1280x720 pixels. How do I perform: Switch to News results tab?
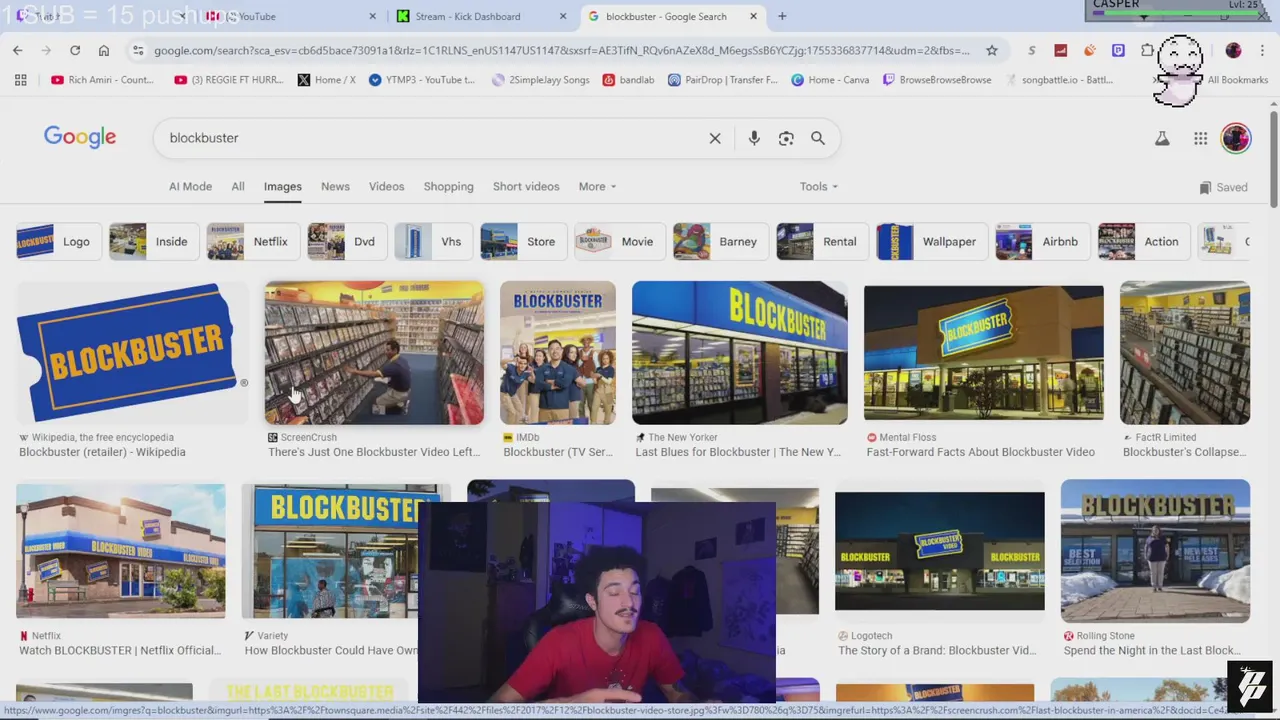[335, 187]
